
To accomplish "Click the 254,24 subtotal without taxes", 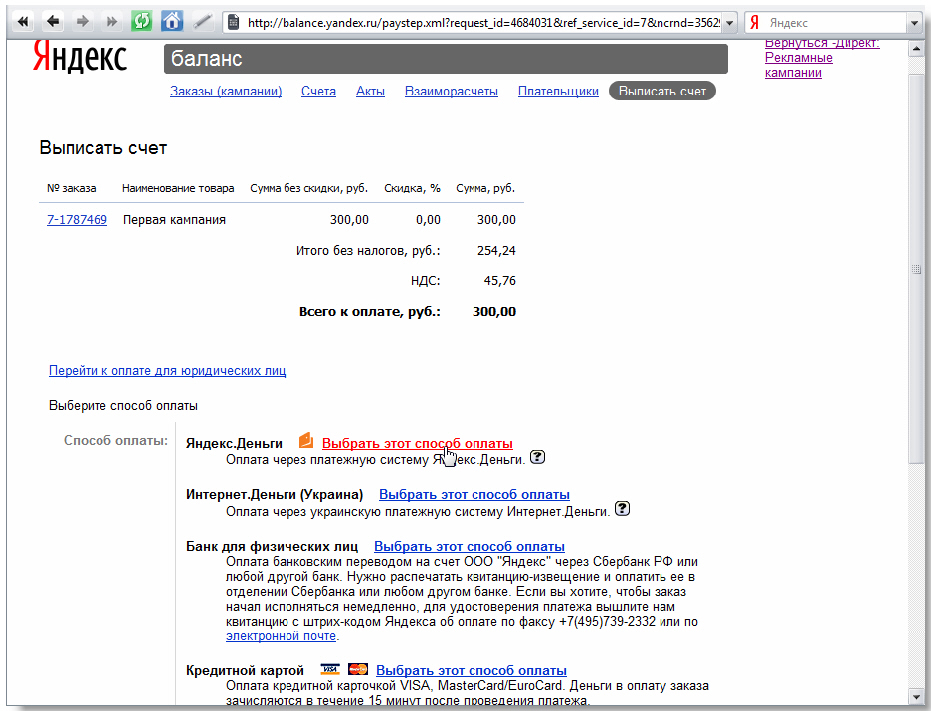I will (496, 251).
